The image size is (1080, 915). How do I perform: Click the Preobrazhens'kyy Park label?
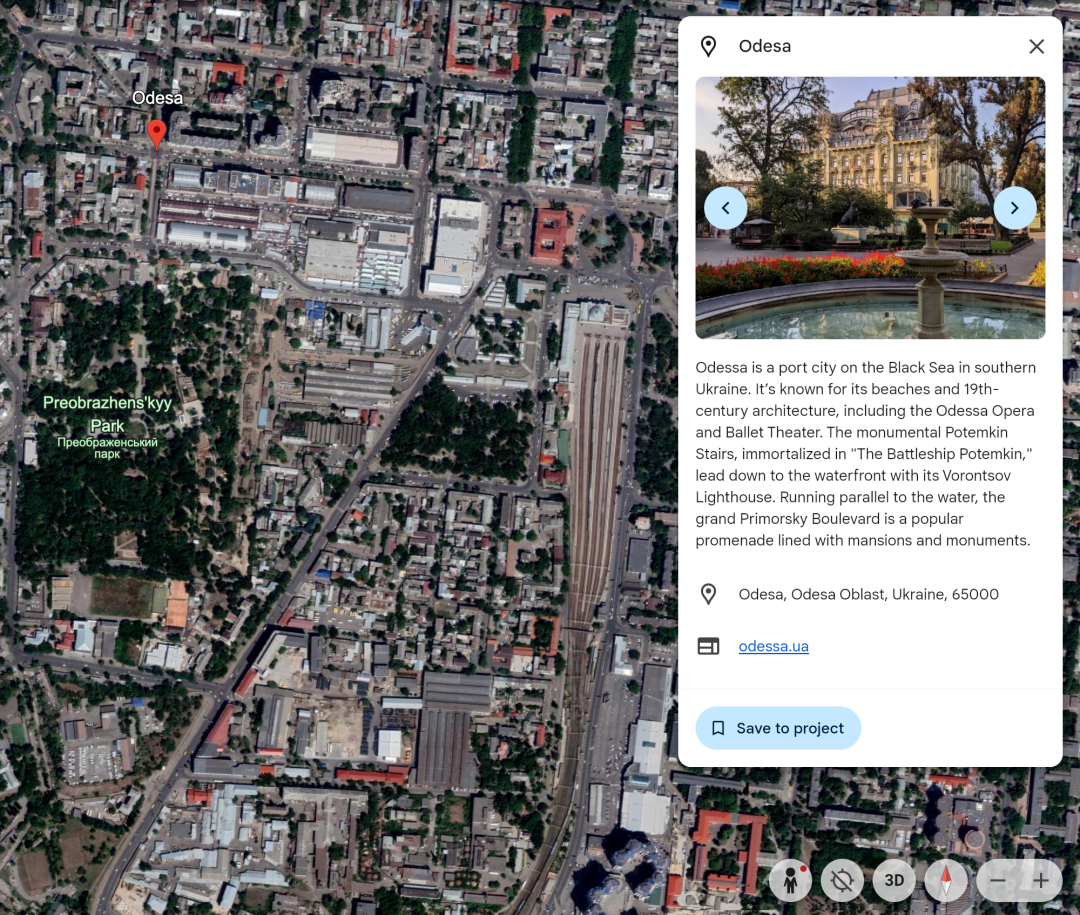pyautogui.click(x=107, y=414)
